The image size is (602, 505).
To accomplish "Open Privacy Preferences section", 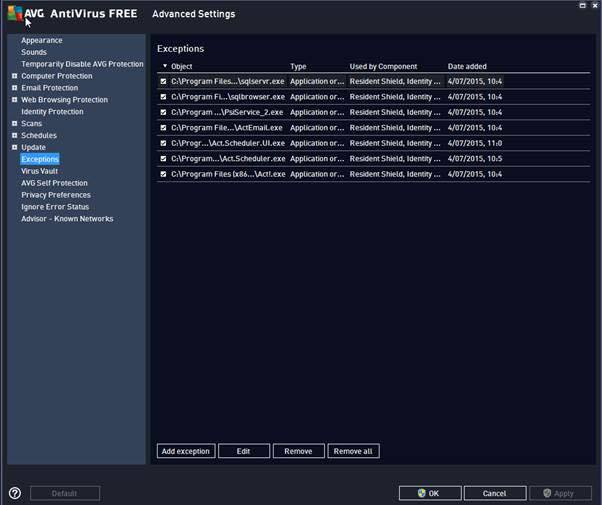I will pyautogui.click(x=56, y=195).
